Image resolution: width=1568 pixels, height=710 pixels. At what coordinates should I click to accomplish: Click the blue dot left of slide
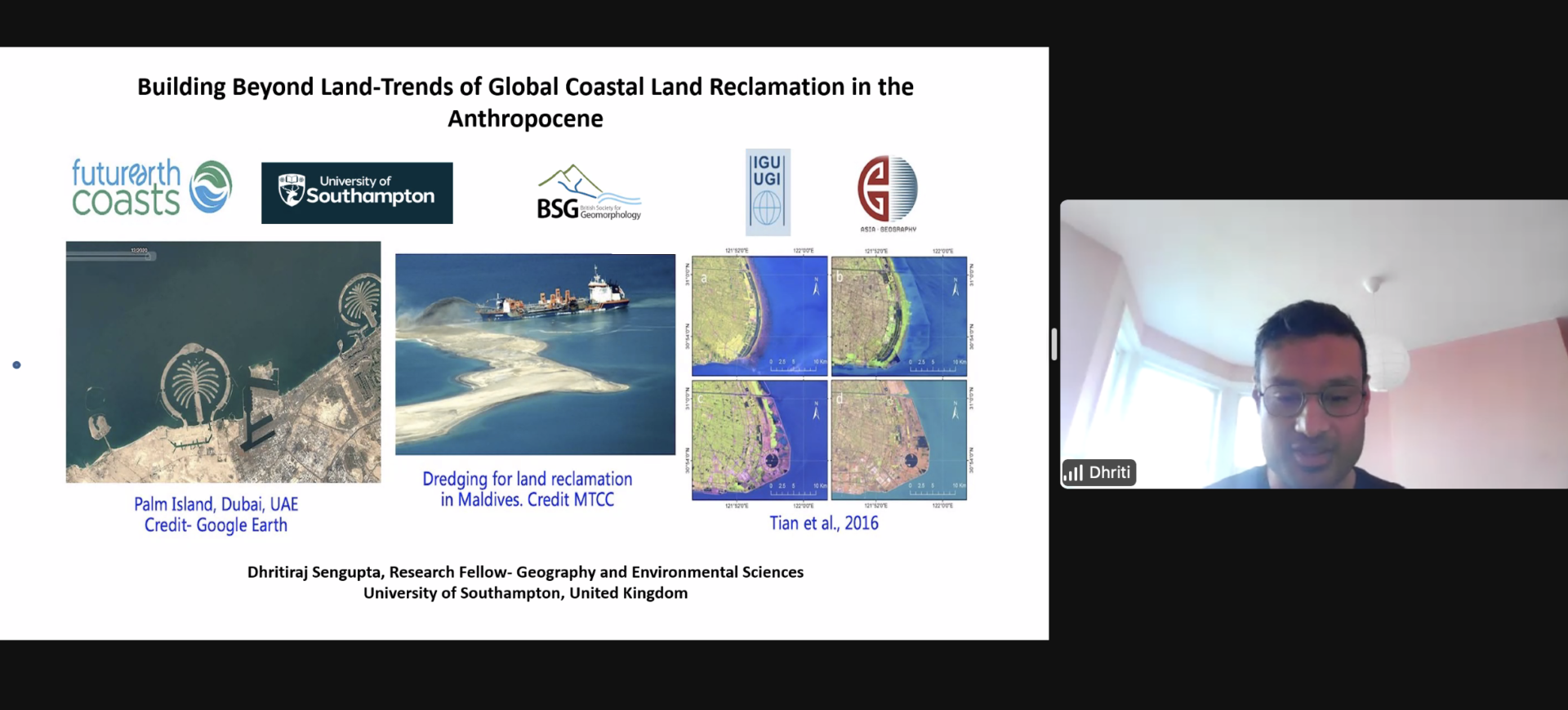tap(16, 365)
